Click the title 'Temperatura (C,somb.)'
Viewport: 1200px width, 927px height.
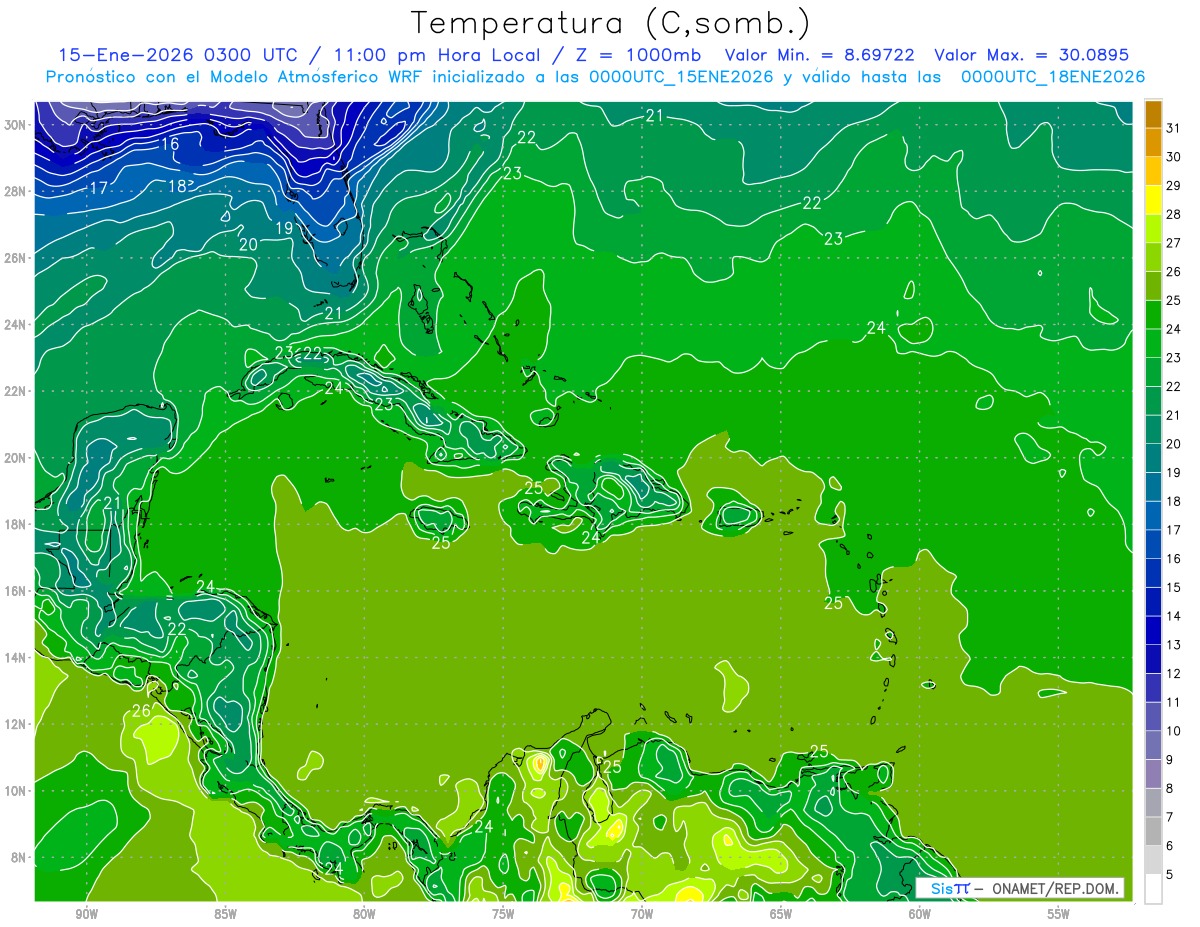click(610, 23)
